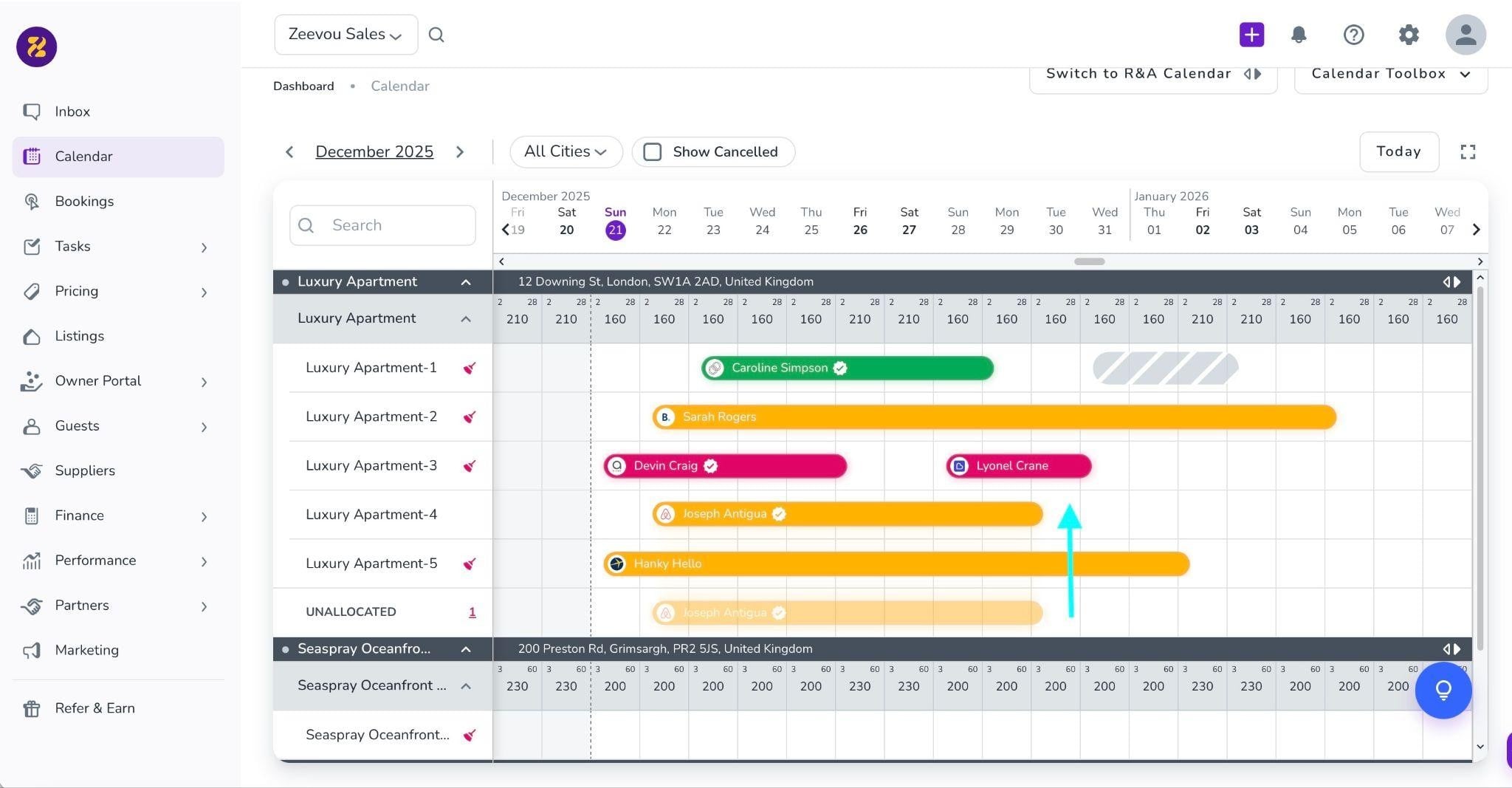1512x788 pixels.
Task: Enter fullscreen calendar mode icon
Action: coord(1468,152)
